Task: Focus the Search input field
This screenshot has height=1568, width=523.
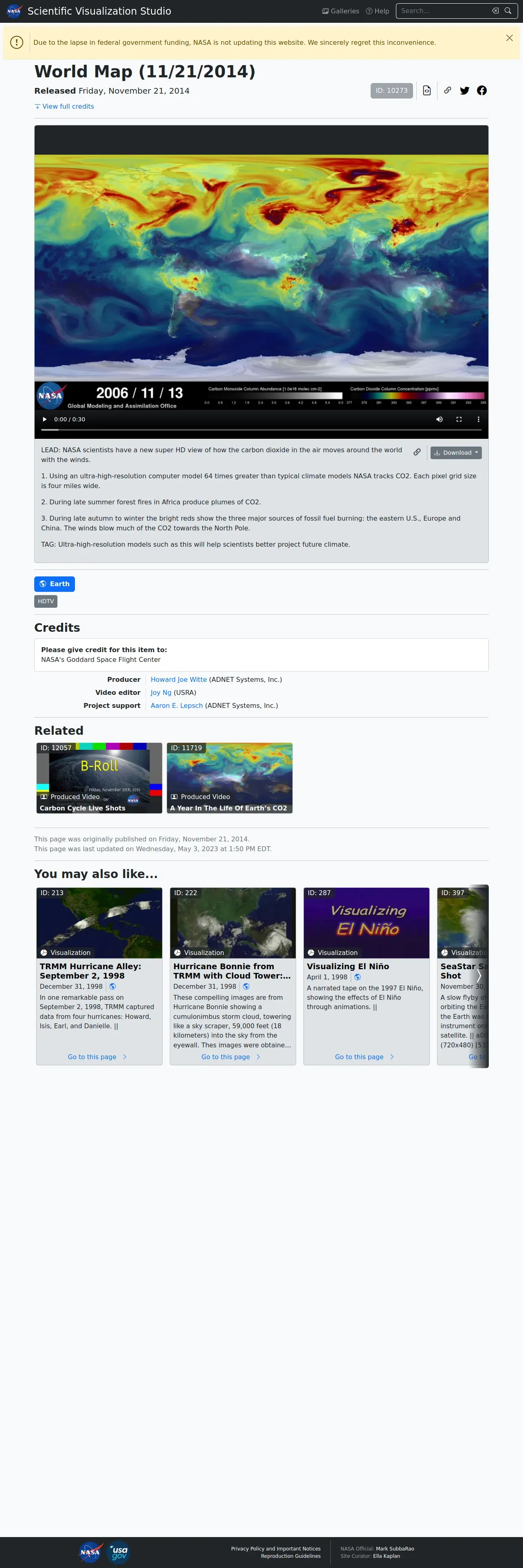Action: point(444,11)
